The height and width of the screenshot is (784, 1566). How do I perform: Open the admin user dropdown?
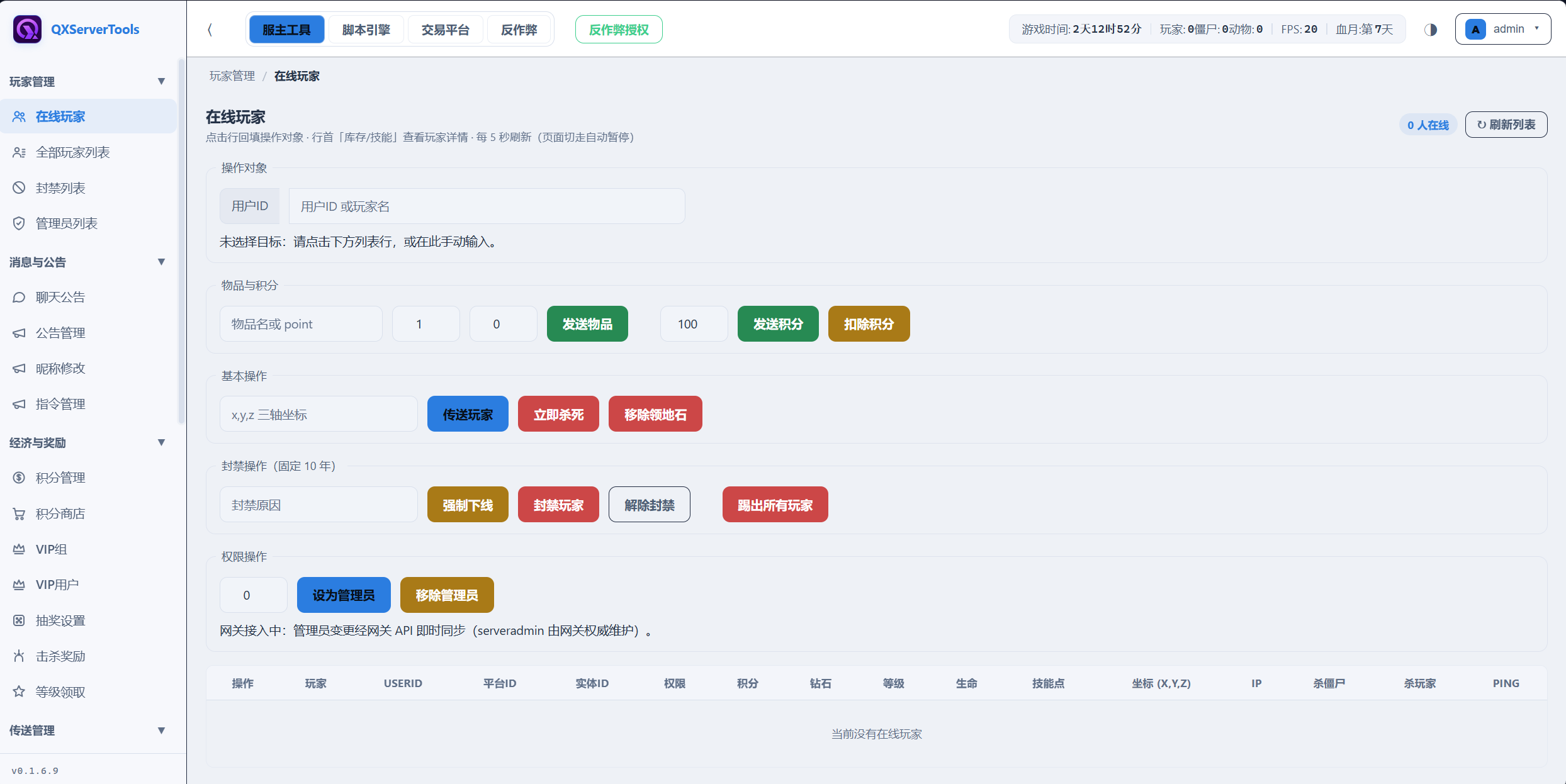[x=1502, y=29]
